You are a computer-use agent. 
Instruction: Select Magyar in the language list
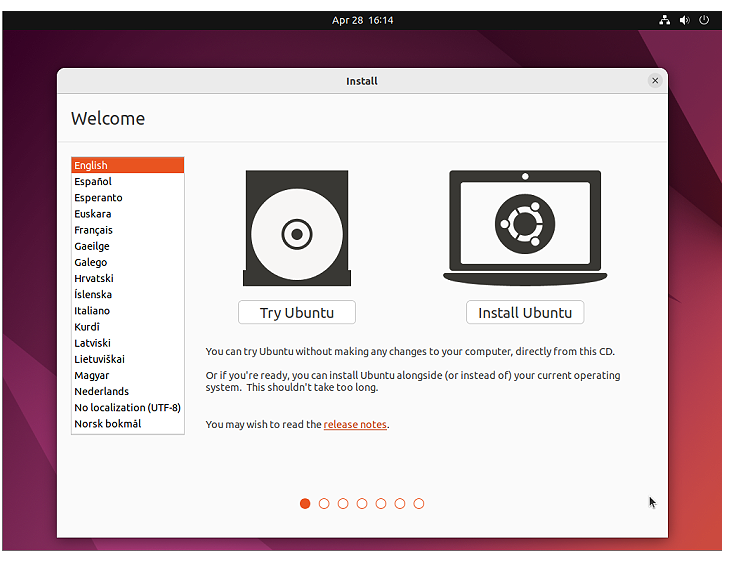coord(128,375)
